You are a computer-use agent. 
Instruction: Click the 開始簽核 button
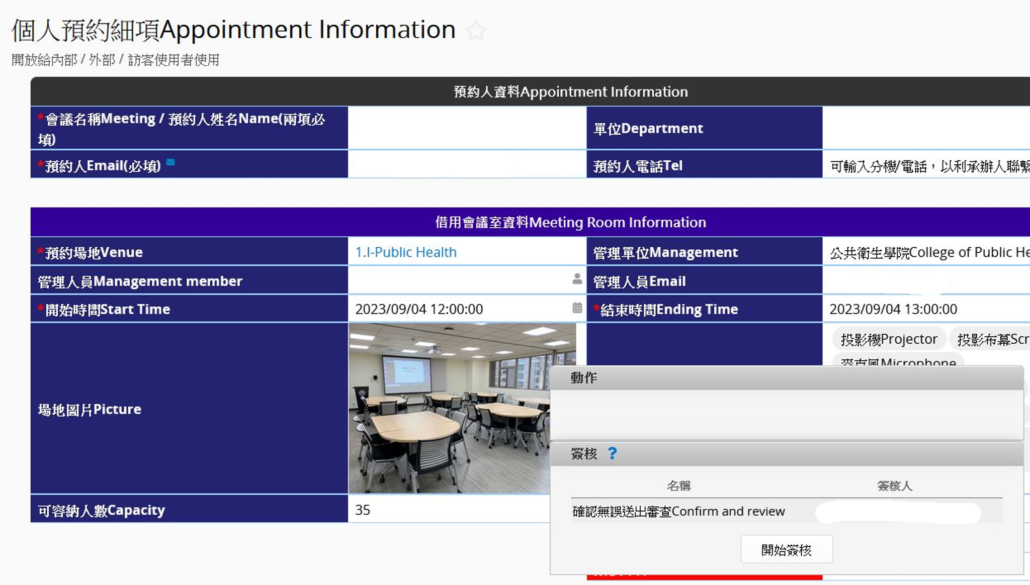coord(786,550)
